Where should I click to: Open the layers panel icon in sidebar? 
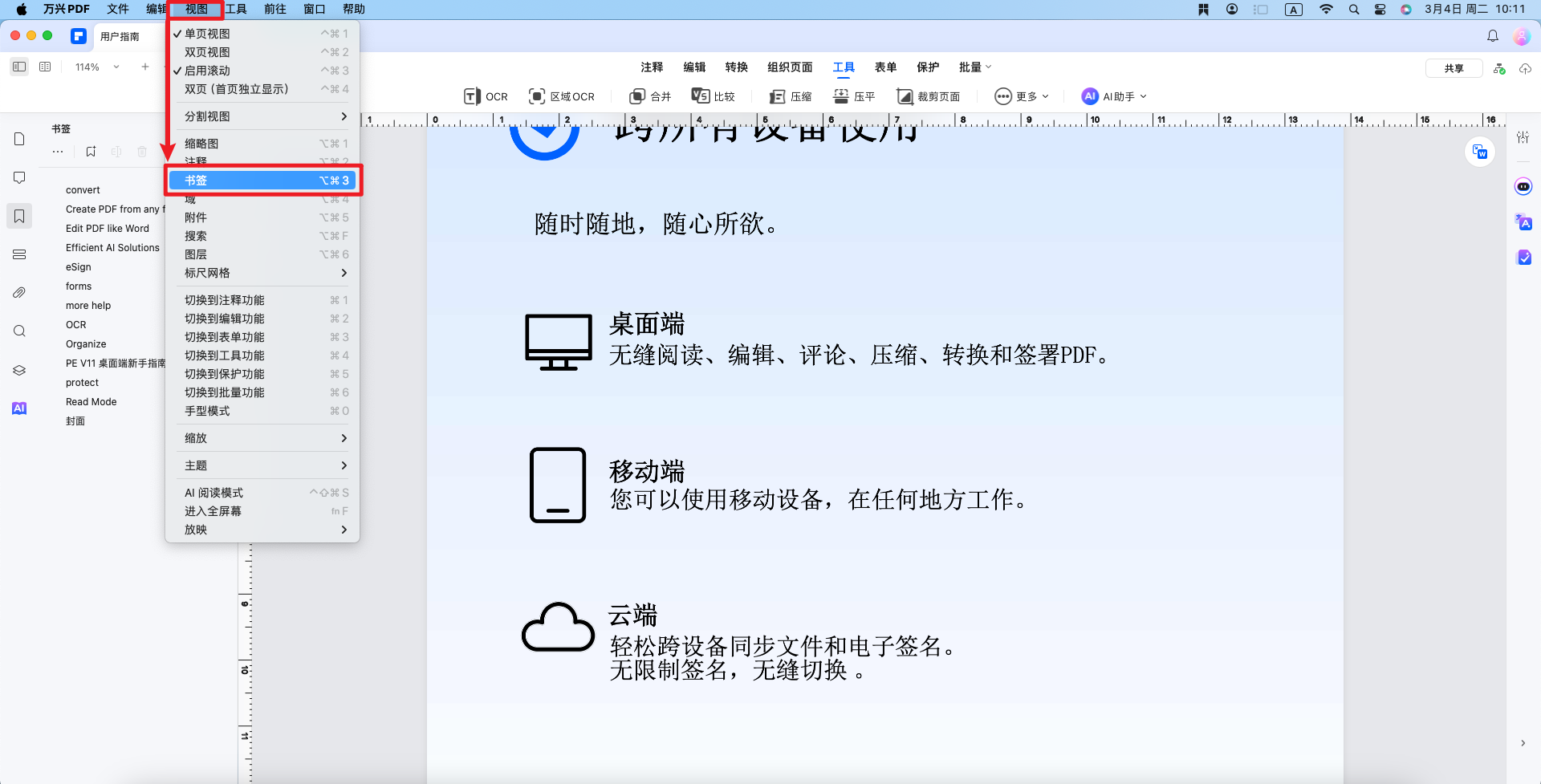[x=19, y=370]
